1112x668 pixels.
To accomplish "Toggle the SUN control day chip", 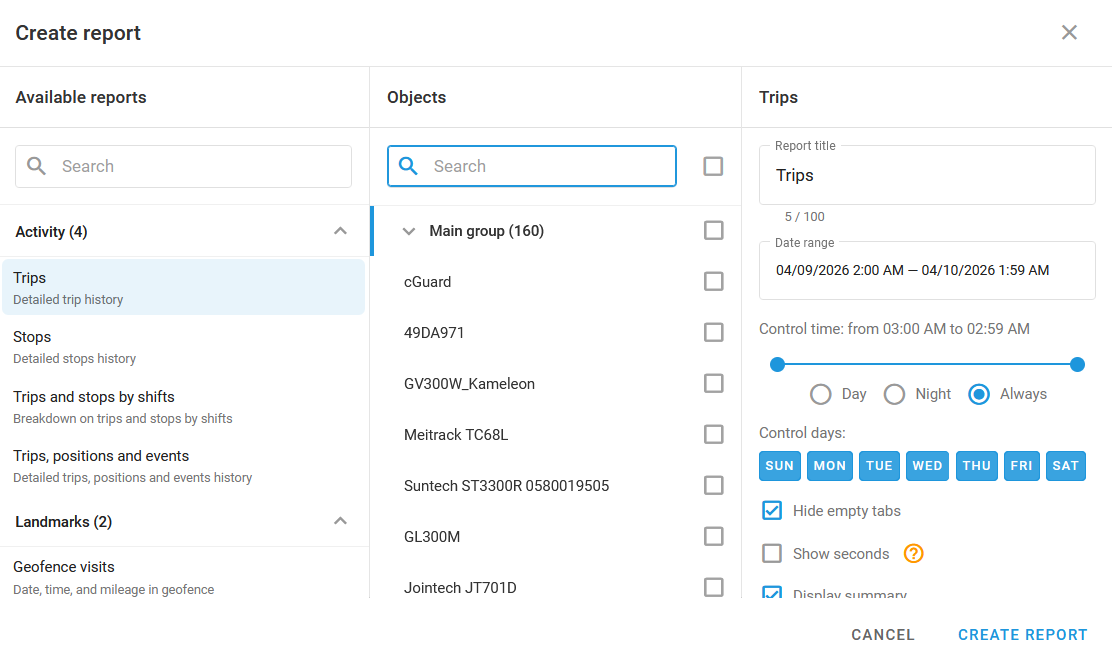I will coord(779,466).
